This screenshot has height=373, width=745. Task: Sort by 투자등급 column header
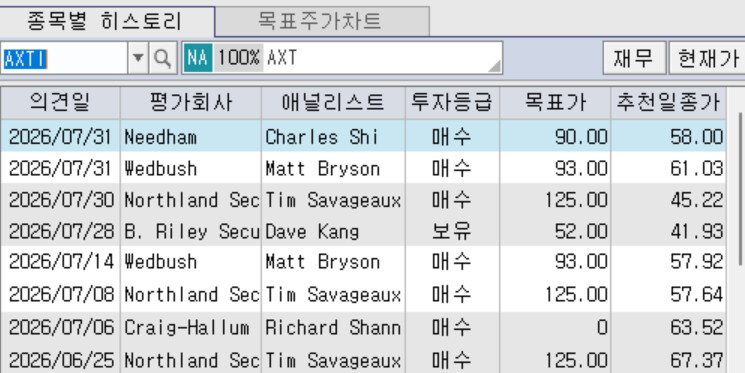pyautogui.click(x=452, y=102)
